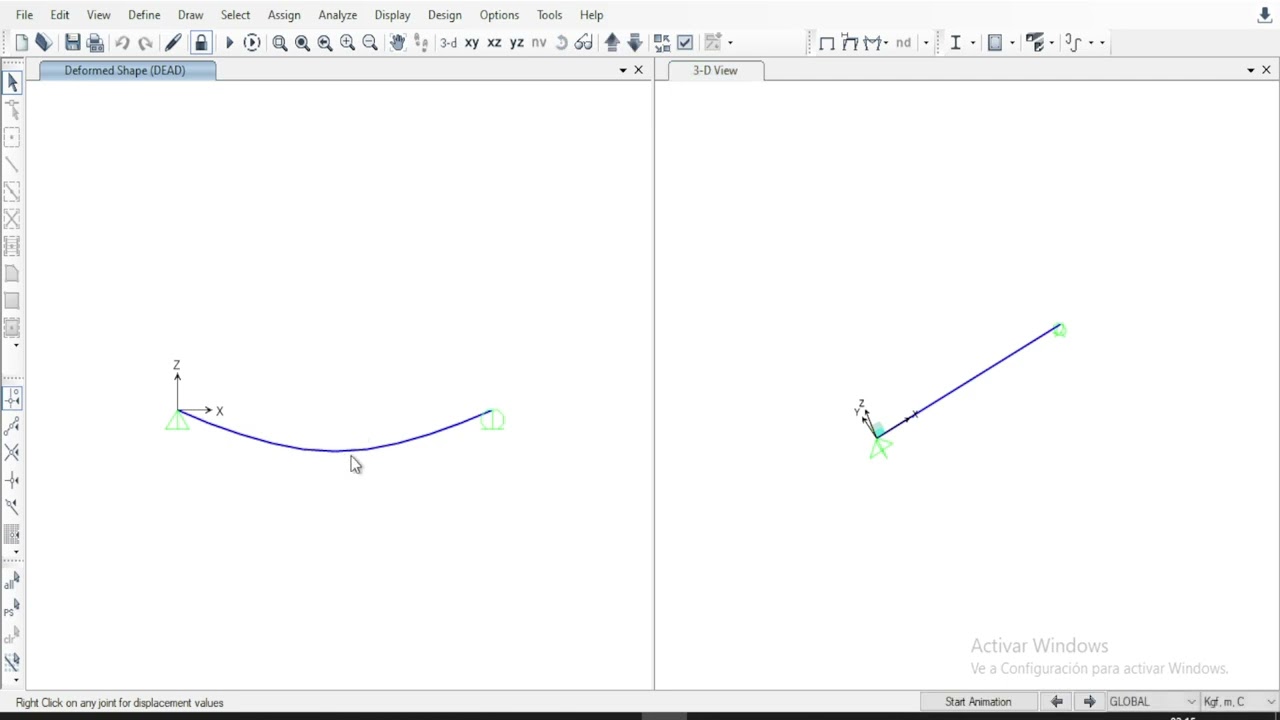1280x720 pixels.
Task: Open the Define menu
Action: click(x=144, y=15)
